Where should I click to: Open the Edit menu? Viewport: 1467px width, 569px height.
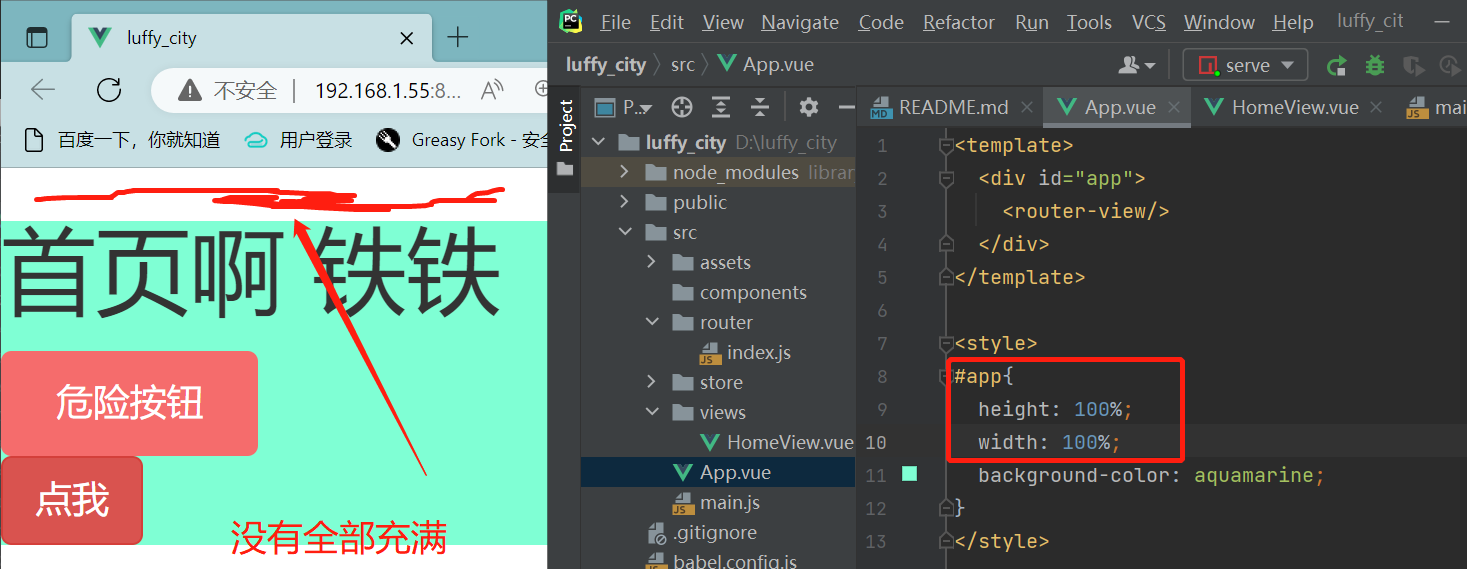[667, 22]
